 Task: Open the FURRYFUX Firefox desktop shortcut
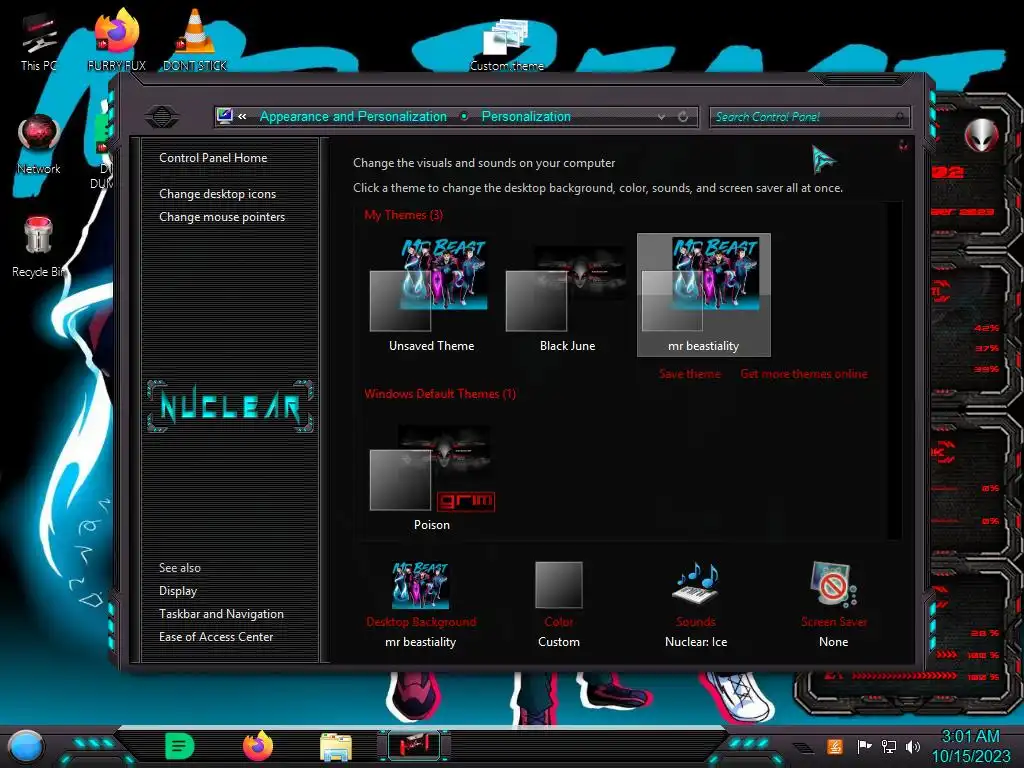pos(116,40)
